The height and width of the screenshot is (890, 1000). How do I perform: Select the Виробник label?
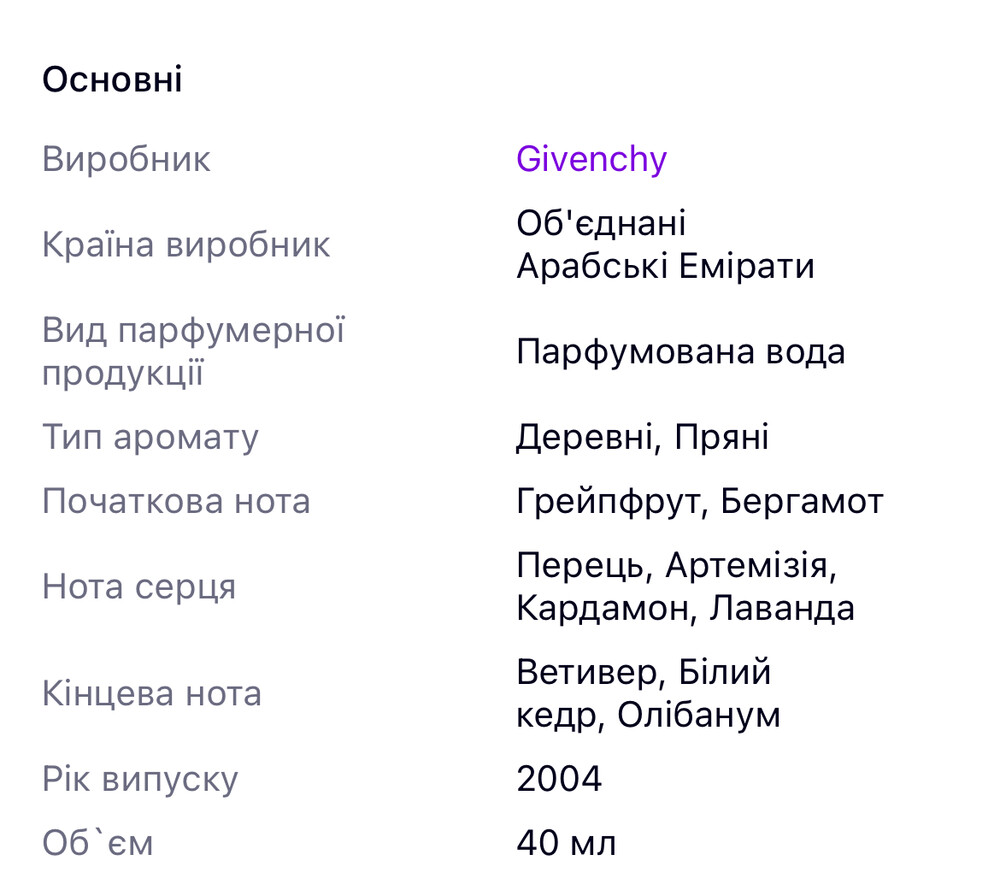pos(126,160)
